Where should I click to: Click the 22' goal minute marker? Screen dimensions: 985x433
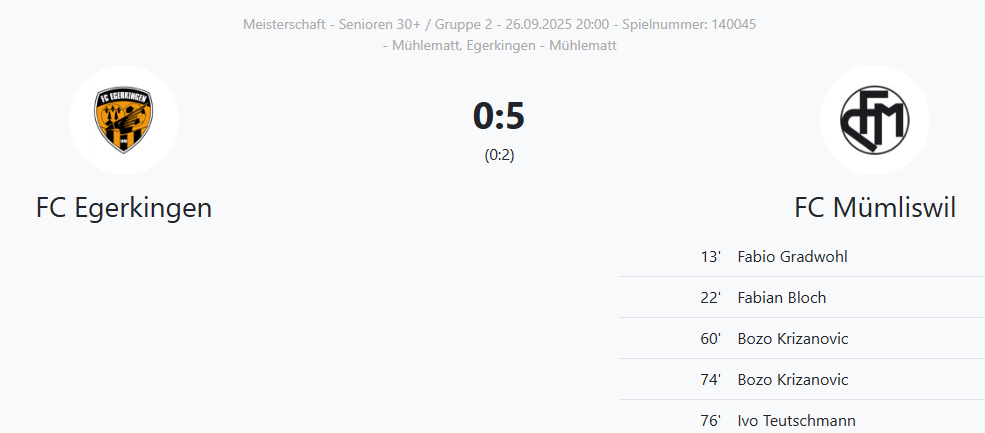pos(710,297)
